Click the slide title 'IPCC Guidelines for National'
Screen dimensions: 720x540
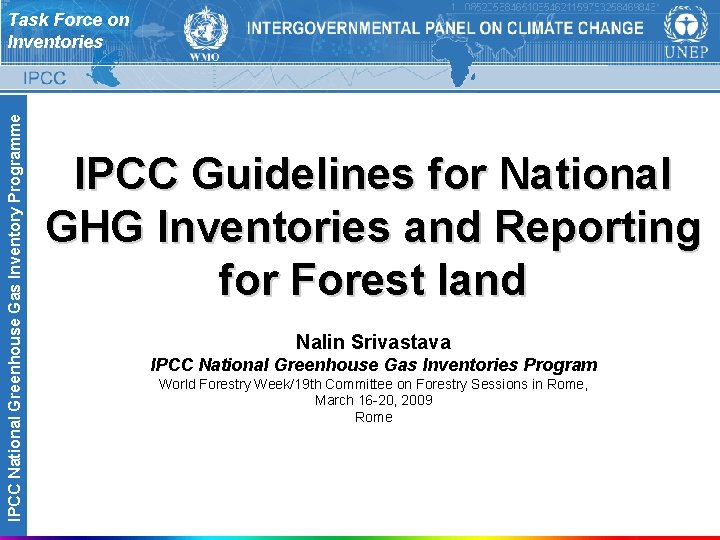373,174
